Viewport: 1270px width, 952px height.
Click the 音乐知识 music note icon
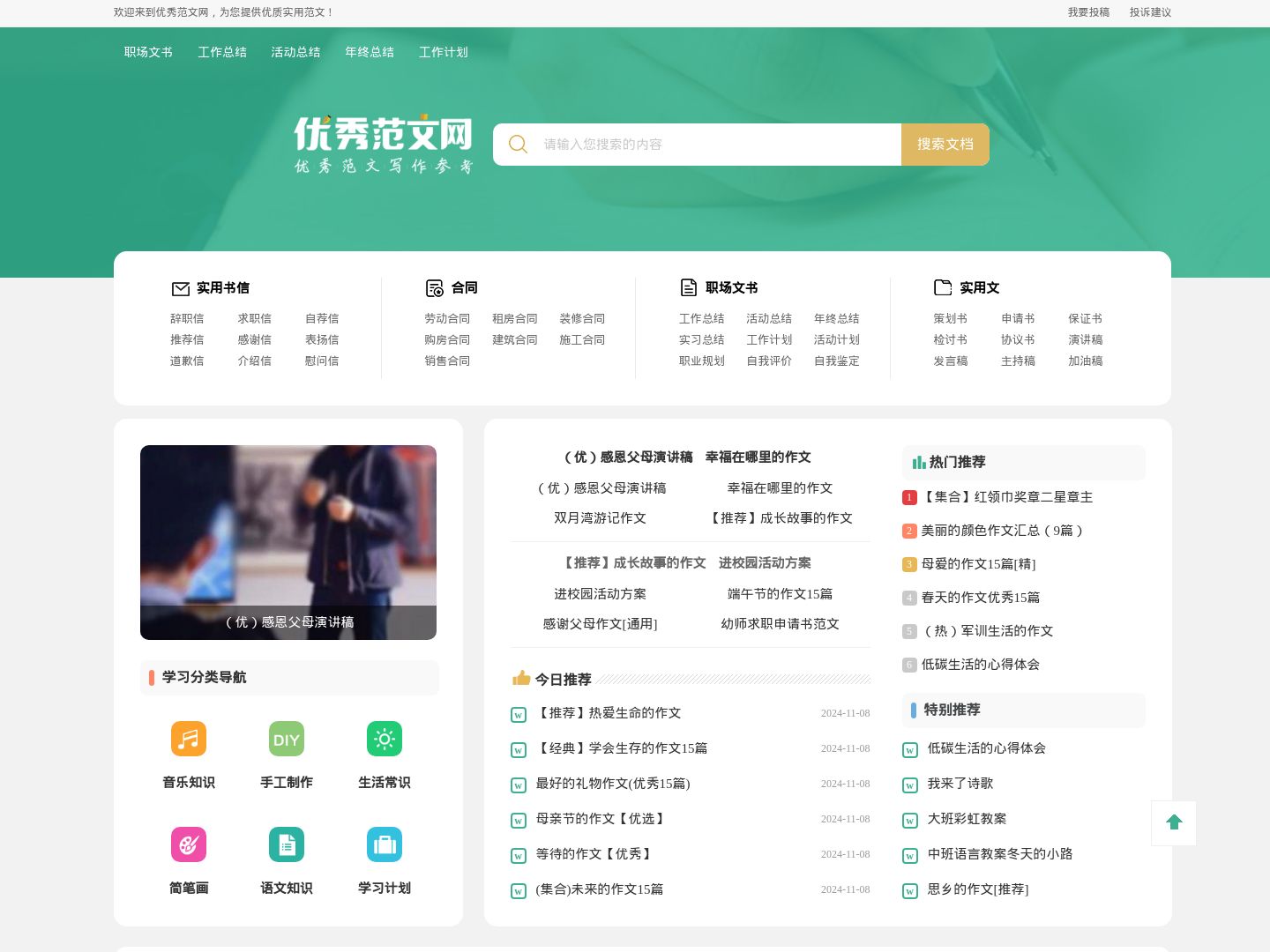pos(189,739)
